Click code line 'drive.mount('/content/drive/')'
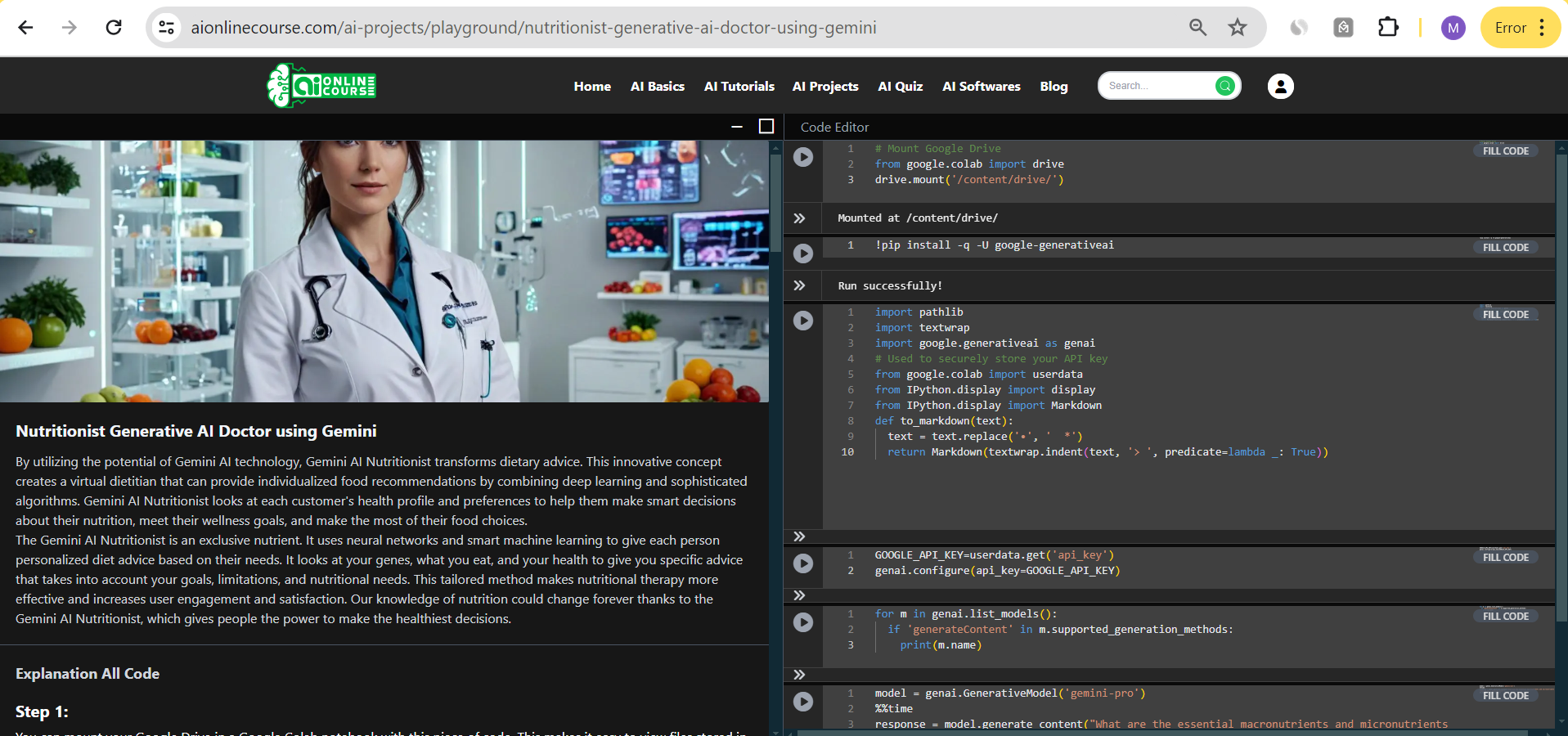This screenshot has height=736, width=1568. pyautogui.click(x=969, y=180)
